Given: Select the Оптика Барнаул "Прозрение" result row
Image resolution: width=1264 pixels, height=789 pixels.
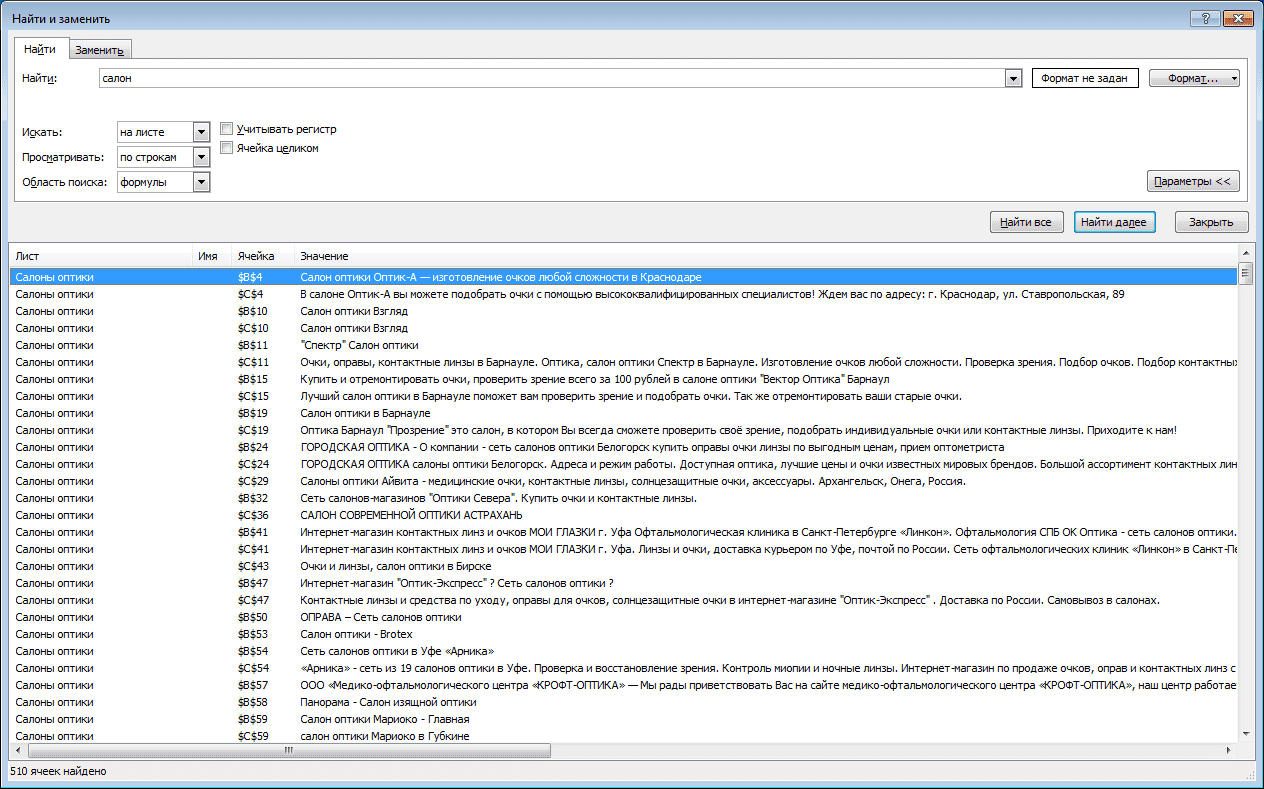Looking at the screenshot, I should [x=624, y=430].
